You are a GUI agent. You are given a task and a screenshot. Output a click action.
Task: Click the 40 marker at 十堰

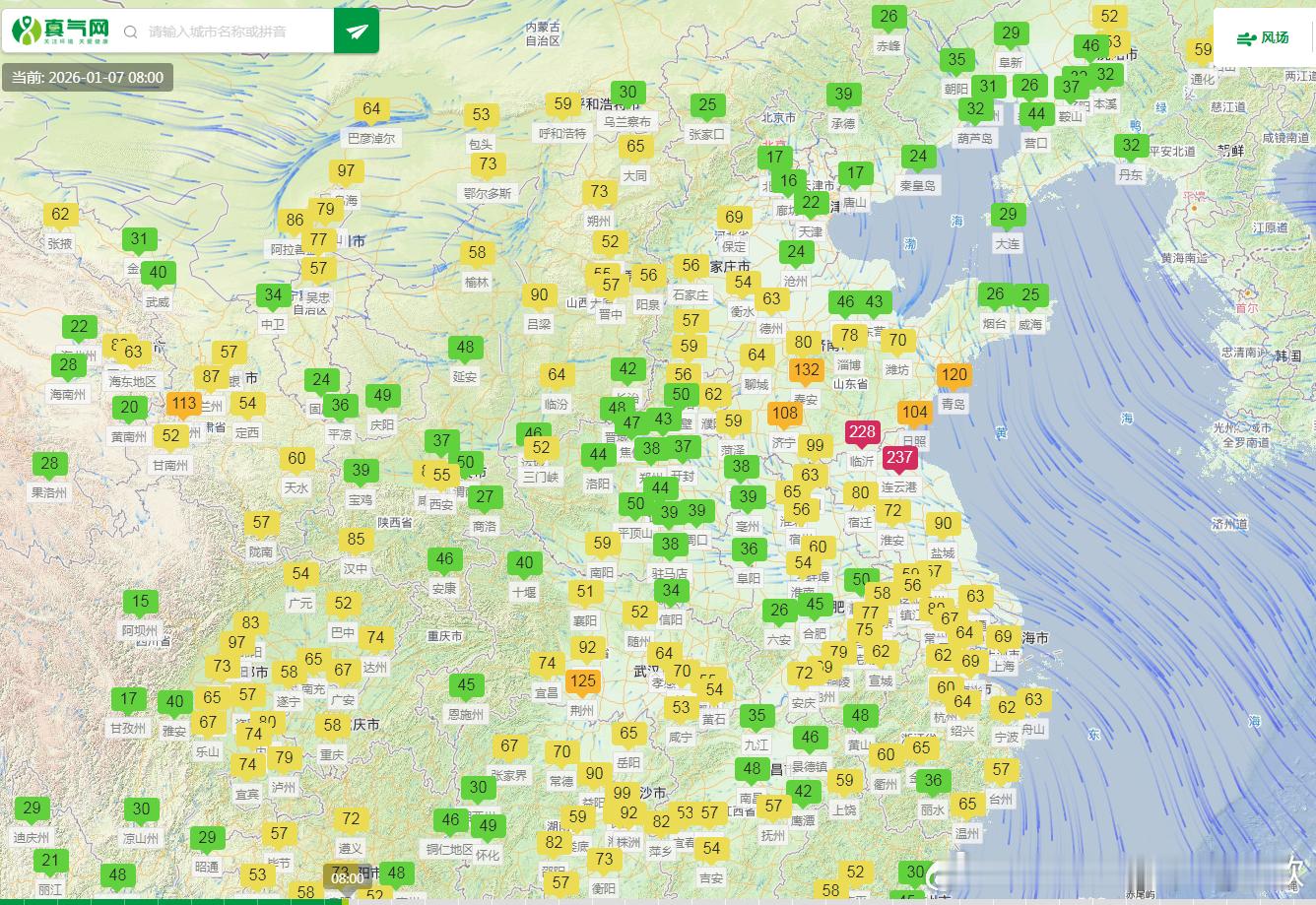click(x=524, y=564)
